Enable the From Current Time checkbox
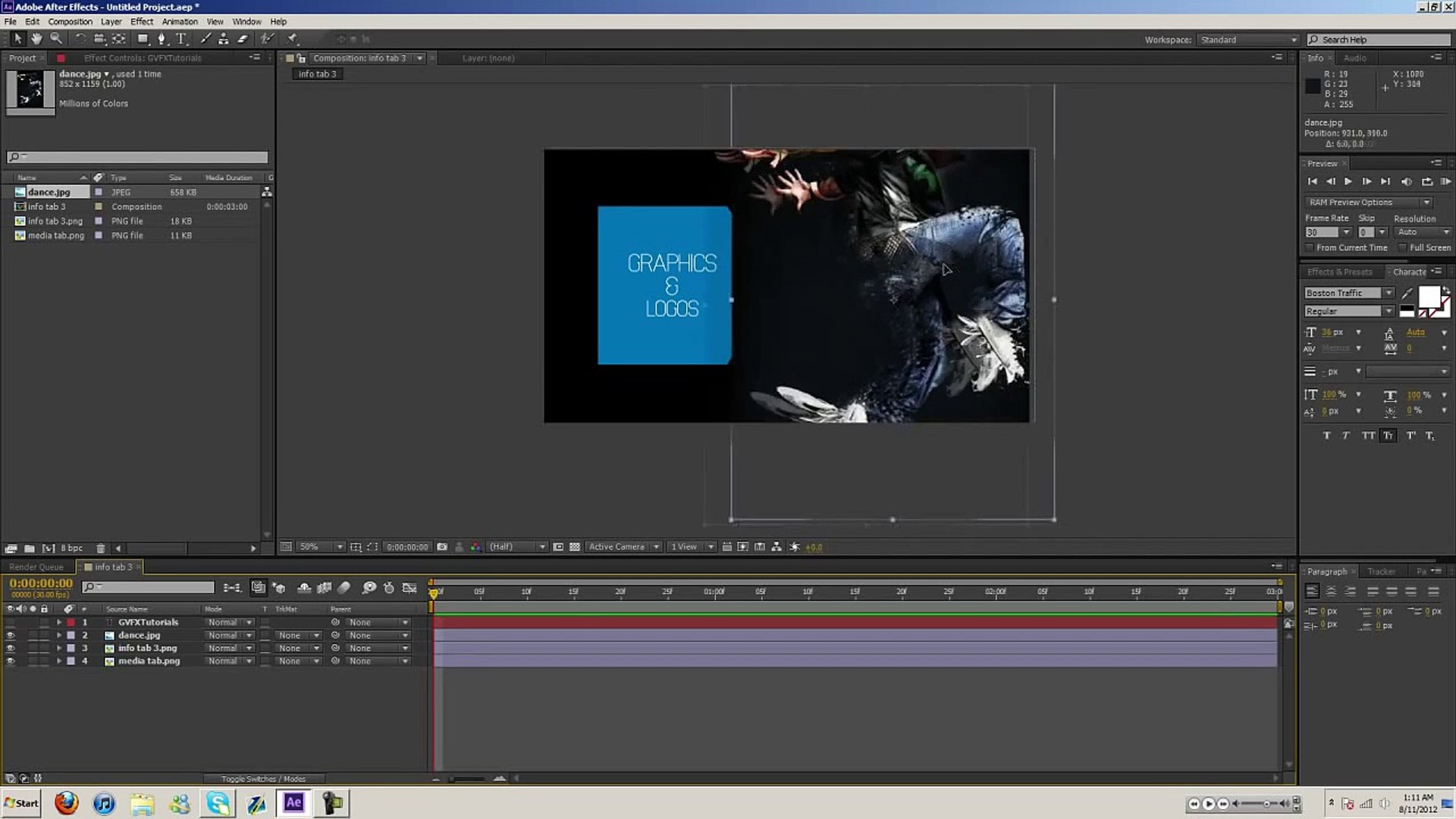The height and width of the screenshot is (819, 1456). click(x=1310, y=248)
